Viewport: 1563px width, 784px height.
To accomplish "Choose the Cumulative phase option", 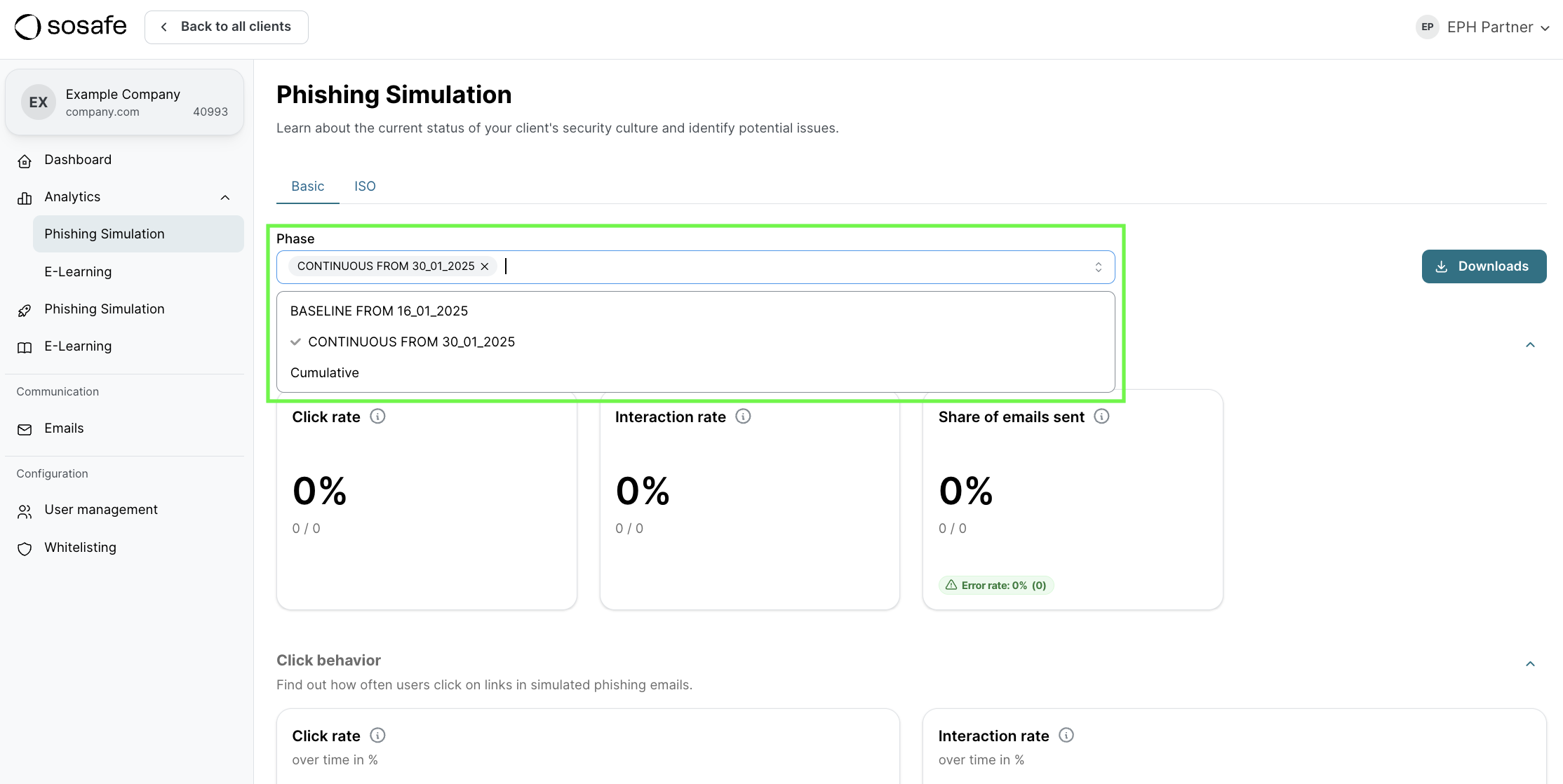I will tap(324, 372).
